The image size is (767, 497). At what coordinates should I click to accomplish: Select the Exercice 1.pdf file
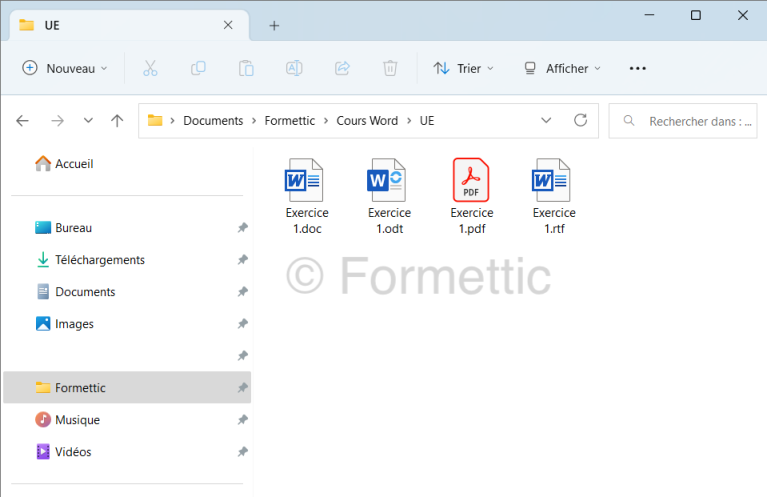coord(471,196)
